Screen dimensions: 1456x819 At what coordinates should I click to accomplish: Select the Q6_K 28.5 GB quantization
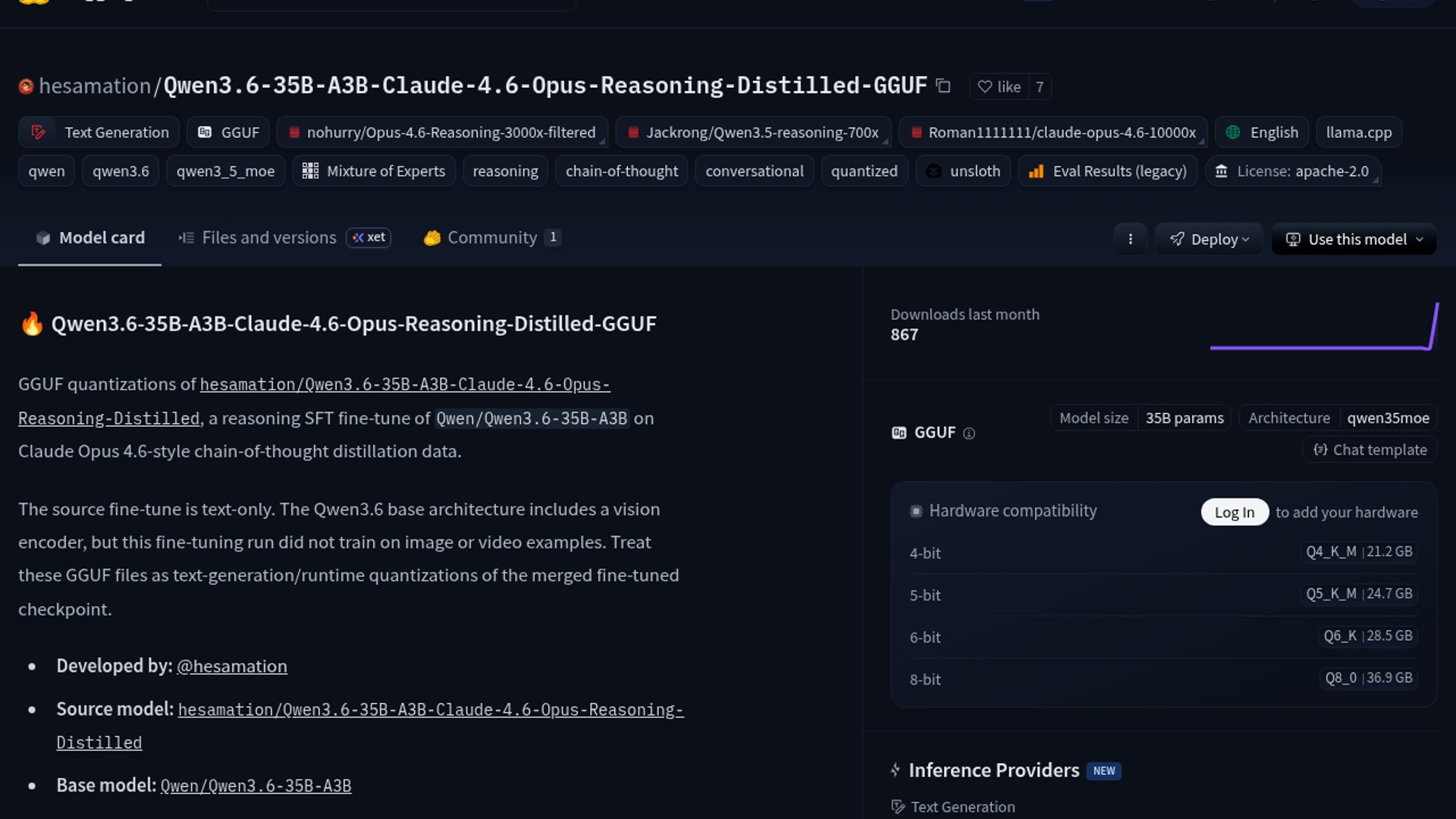(x=1368, y=636)
